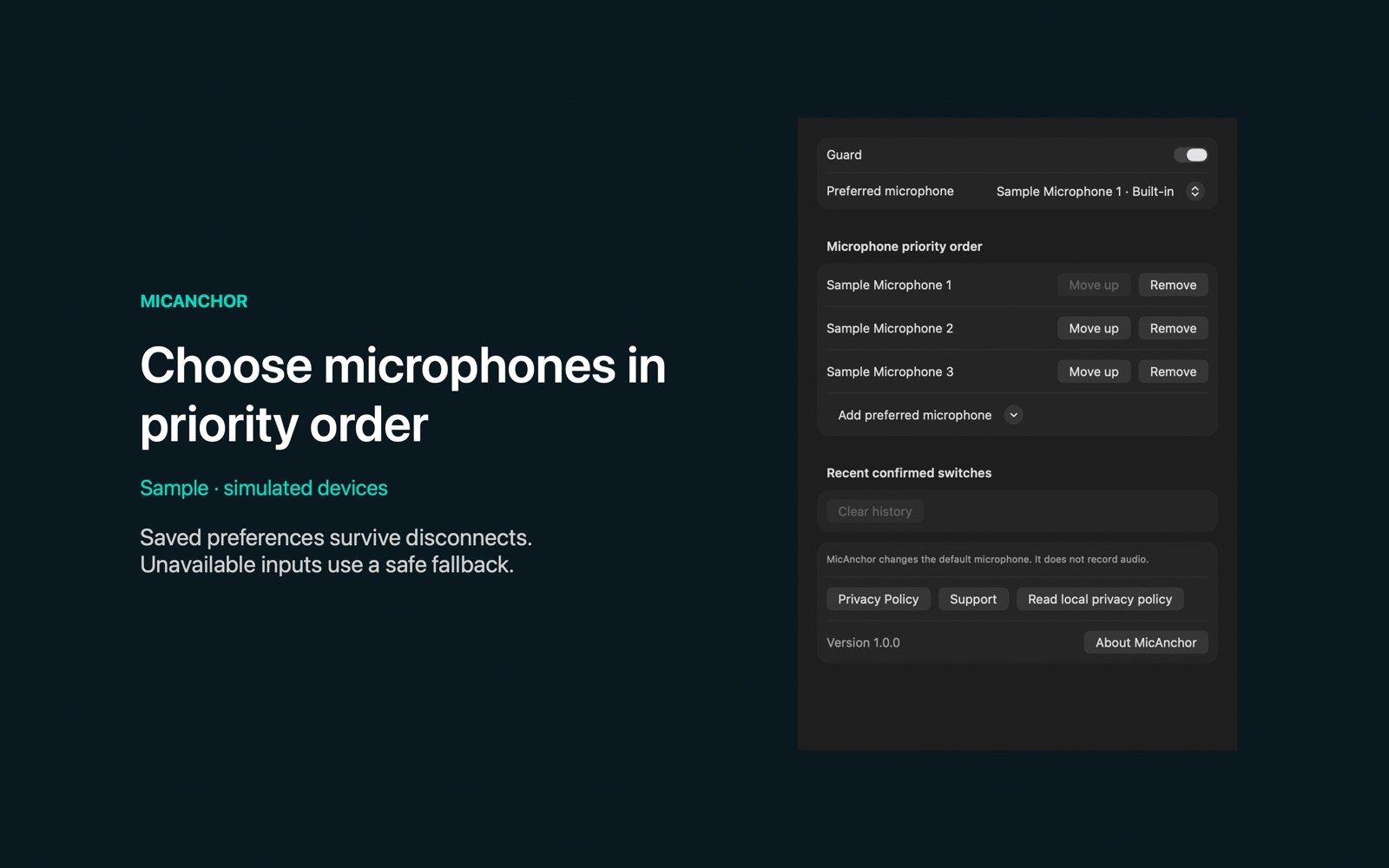
Task: Open the Privacy Policy button
Action: coord(879,599)
